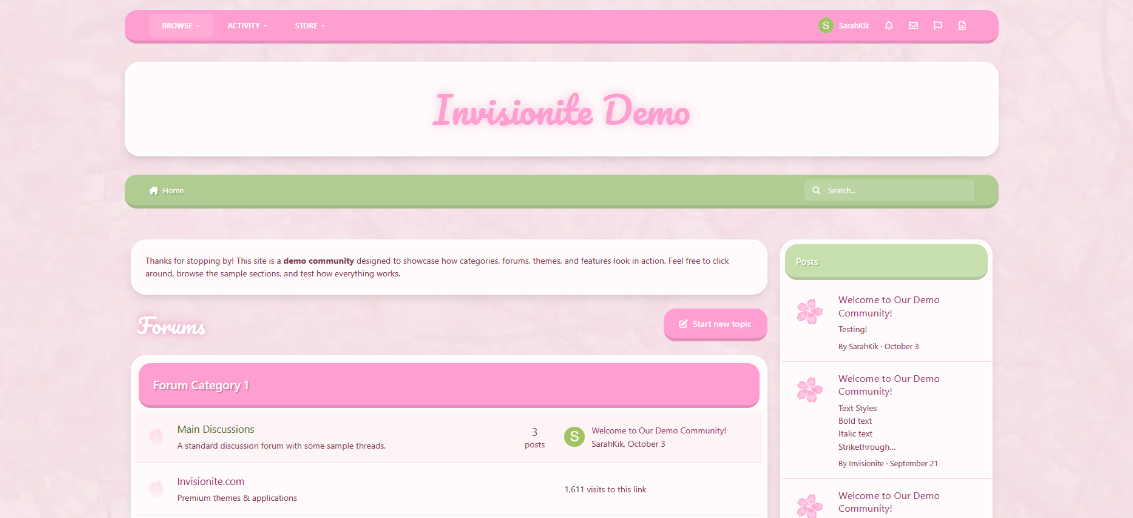Click the Start new topic button
The width and height of the screenshot is (1133, 518).
tap(715, 324)
